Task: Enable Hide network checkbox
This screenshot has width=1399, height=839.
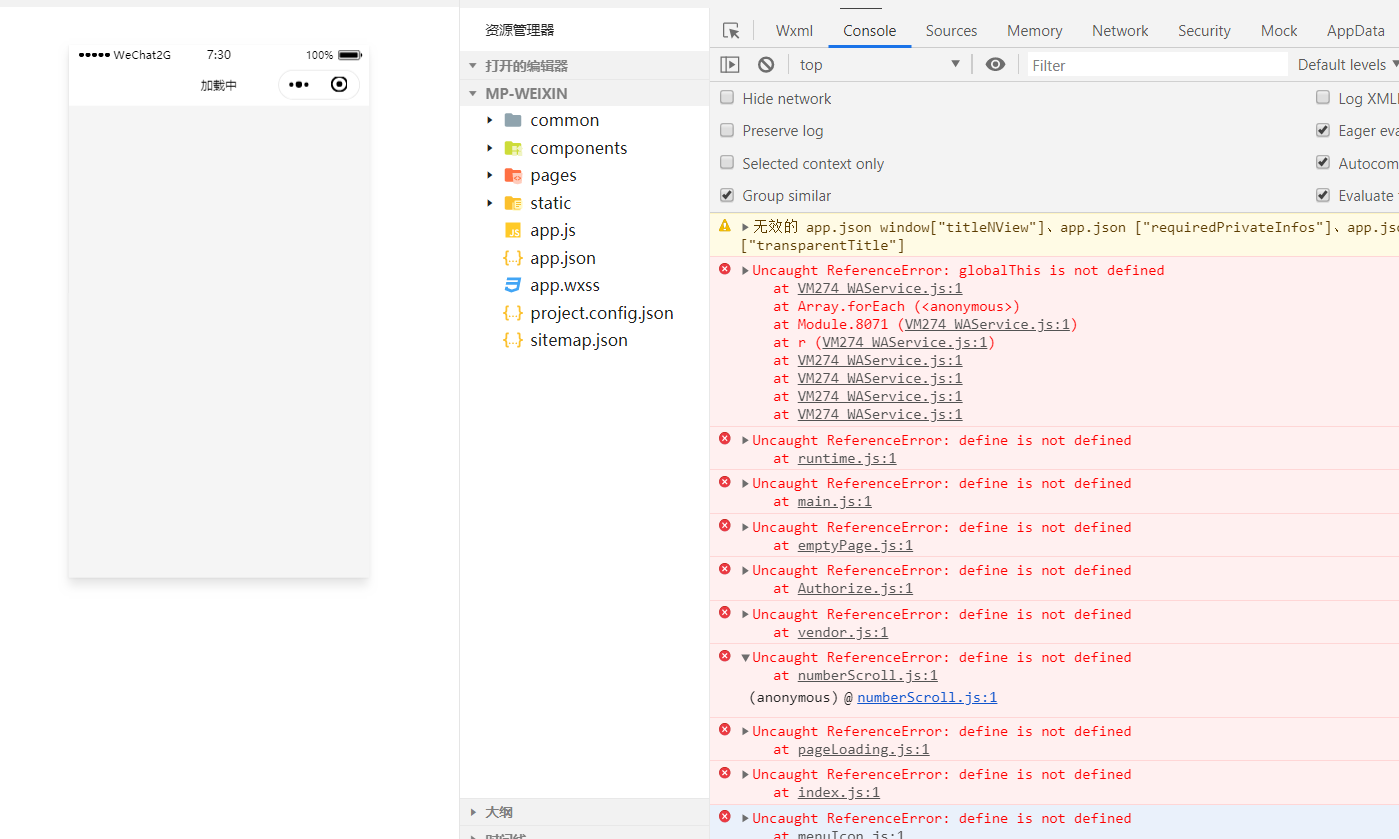Action: tap(727, 98)
